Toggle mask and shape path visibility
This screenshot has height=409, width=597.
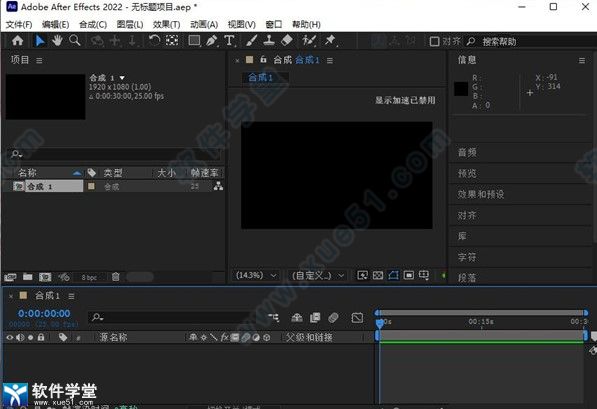pos(393,275)
